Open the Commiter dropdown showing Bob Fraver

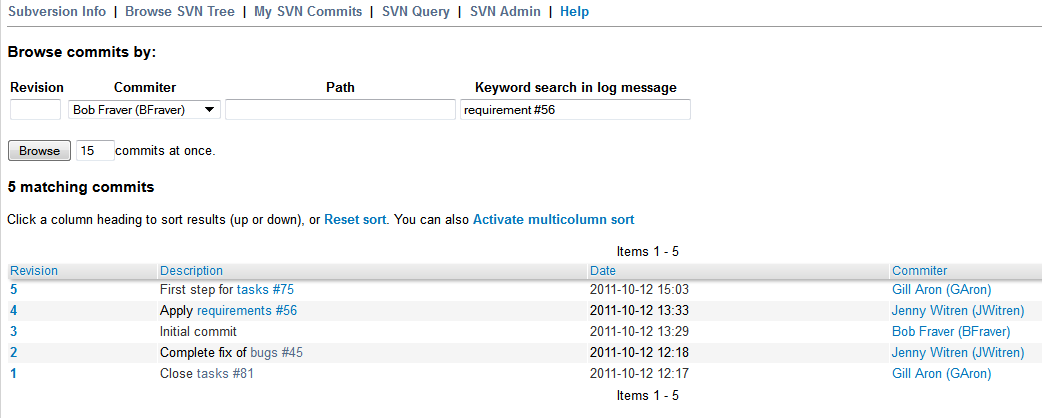point(145,110)
